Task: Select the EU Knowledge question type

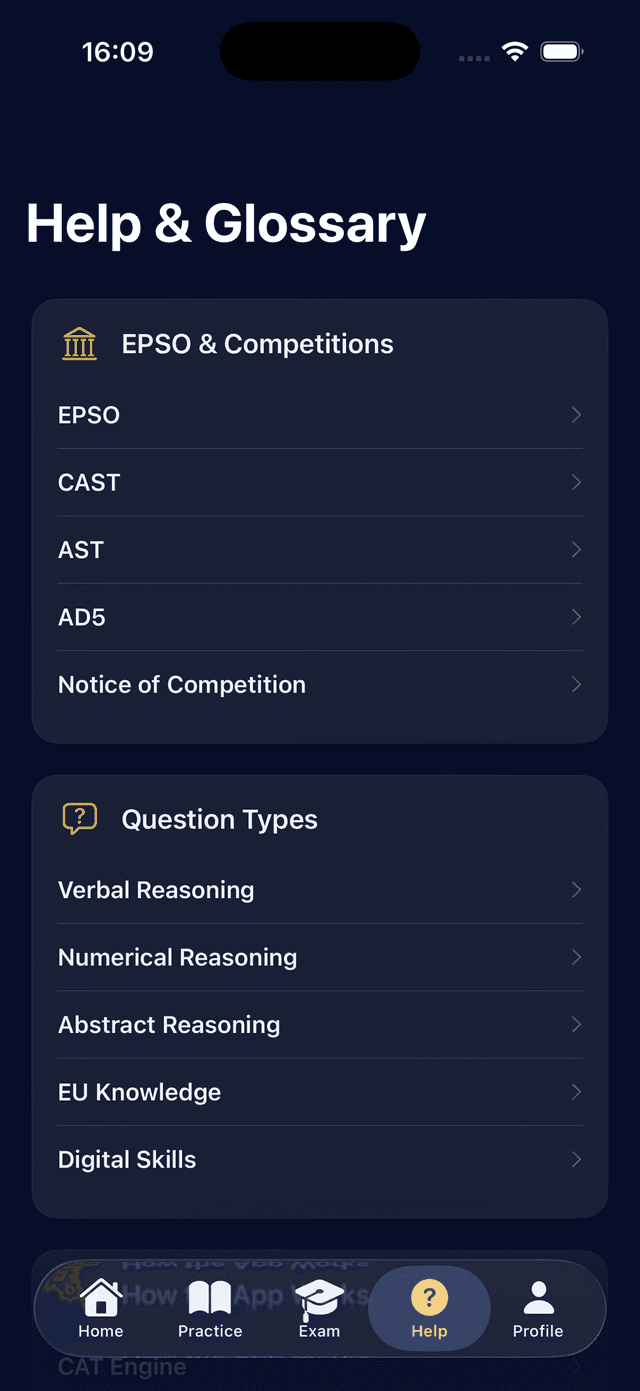Action: (x=320, y=1092)
